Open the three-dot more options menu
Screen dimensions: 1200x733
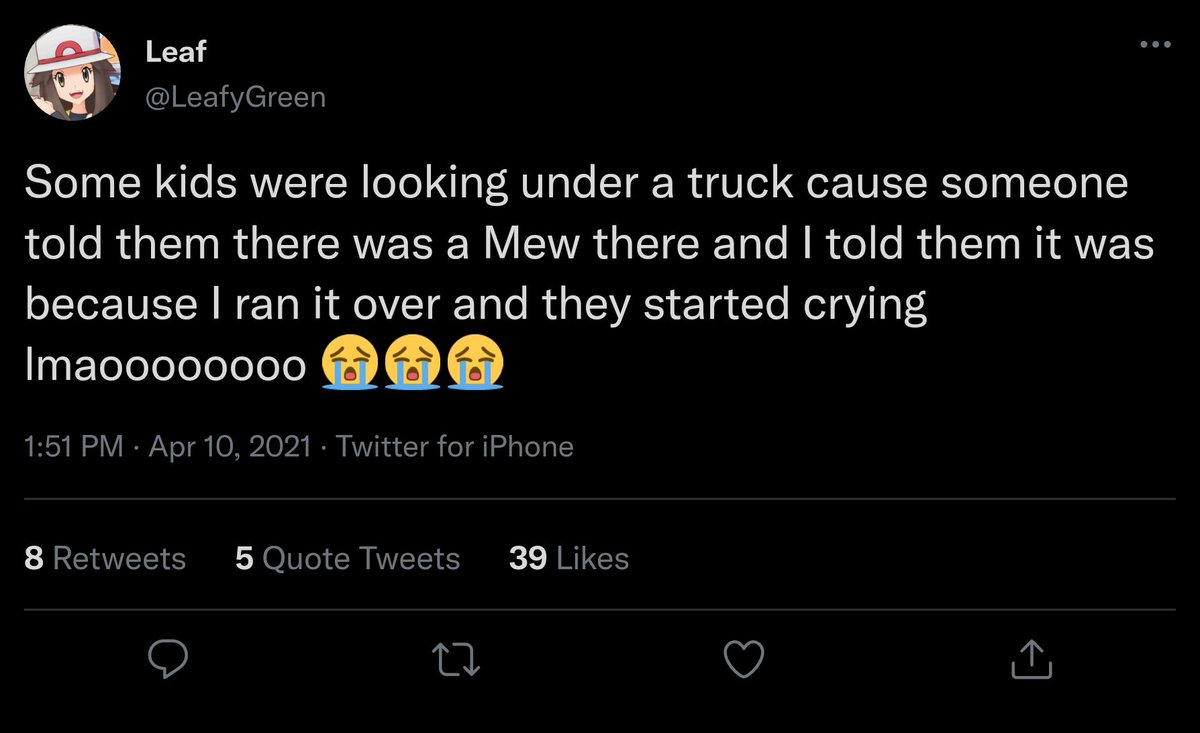click(1155, 45)
